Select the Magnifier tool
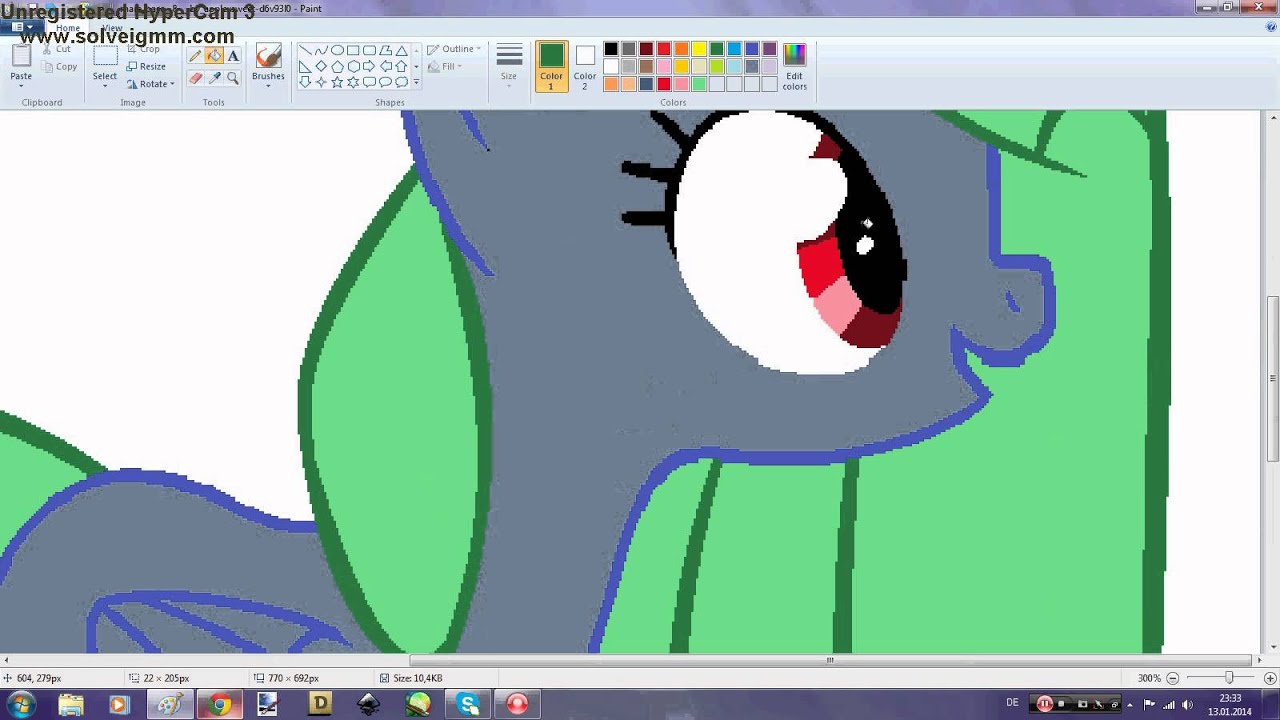 click(x=233, y=78)
